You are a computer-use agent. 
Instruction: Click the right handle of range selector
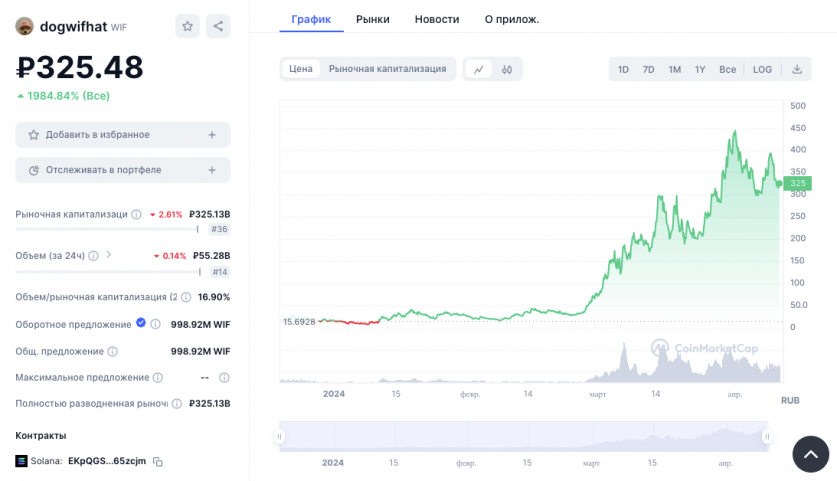point(767,437)
